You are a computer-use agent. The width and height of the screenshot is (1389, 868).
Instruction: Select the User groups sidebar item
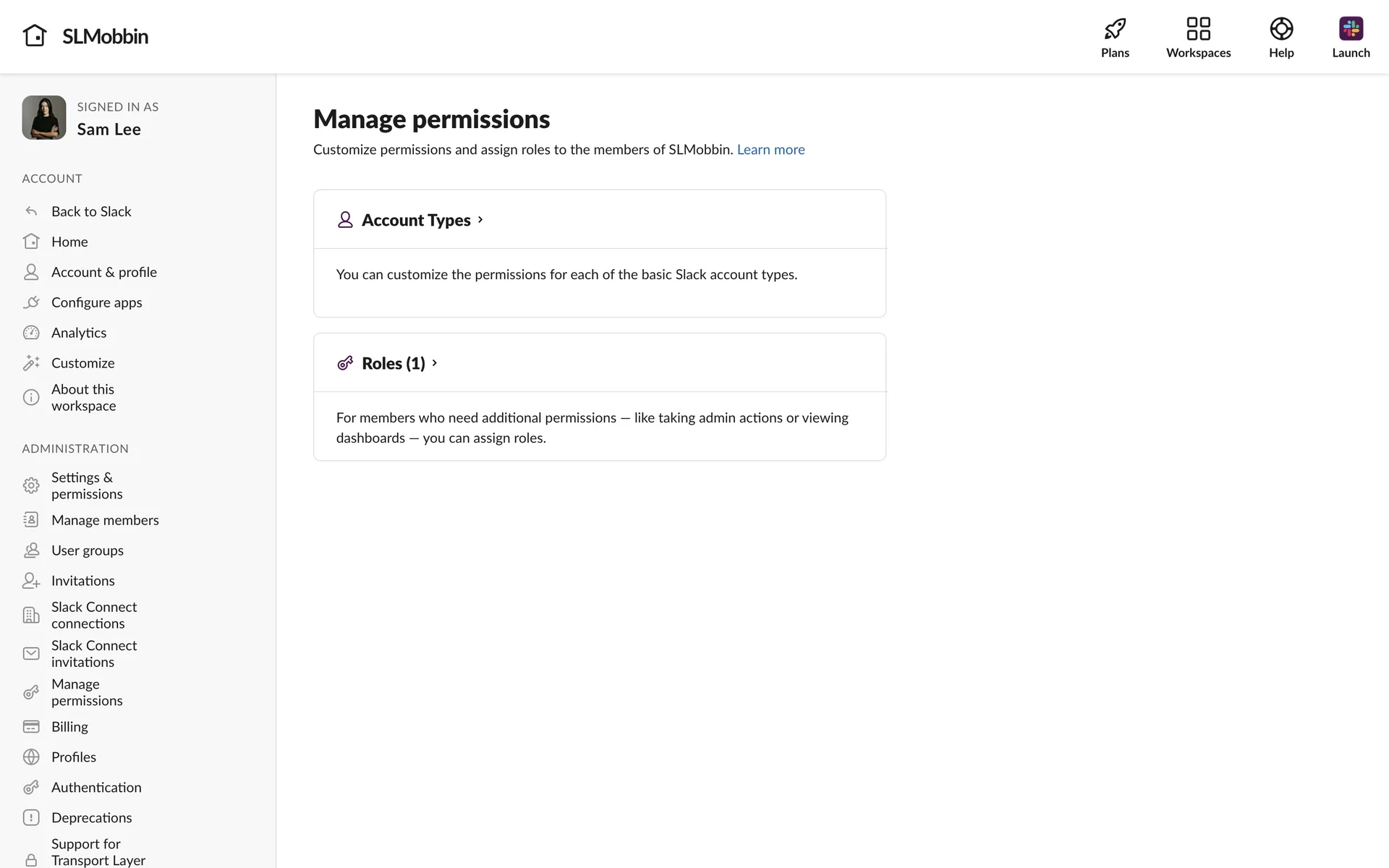[87, 550]
